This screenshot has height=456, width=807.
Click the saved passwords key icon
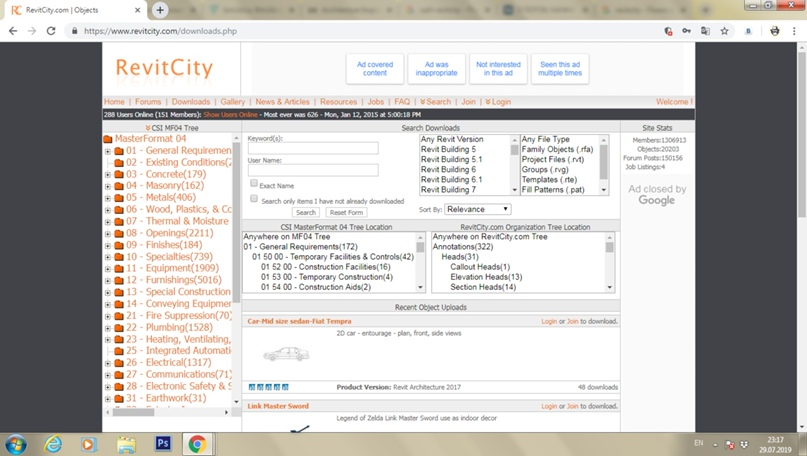coord(687,31)
